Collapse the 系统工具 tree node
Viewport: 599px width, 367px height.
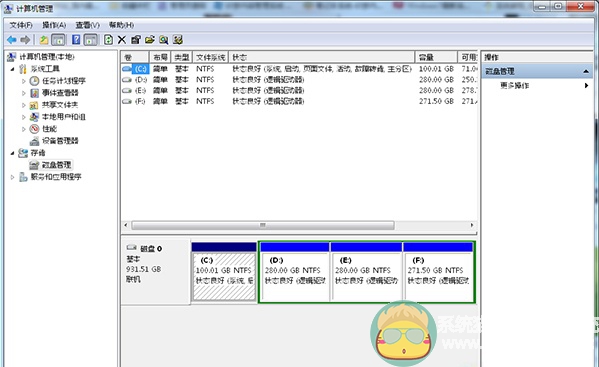click(13, 69)
